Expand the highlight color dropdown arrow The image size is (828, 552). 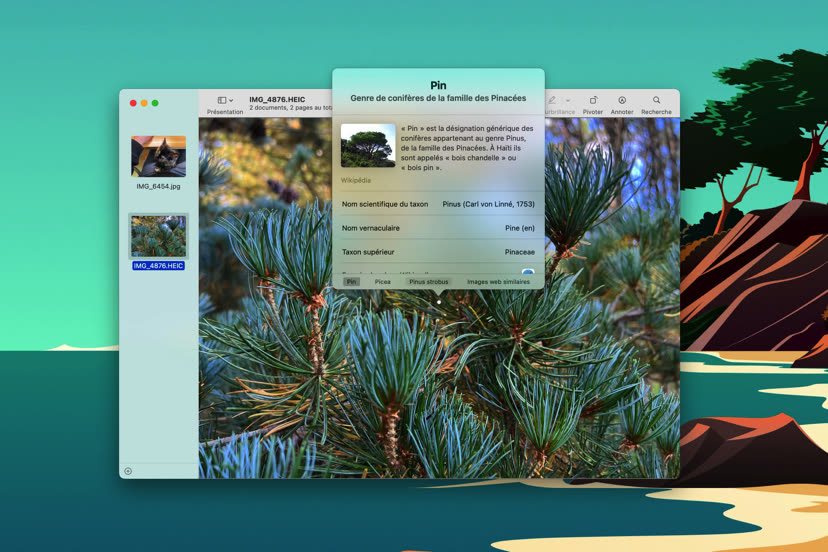(568, 100)
